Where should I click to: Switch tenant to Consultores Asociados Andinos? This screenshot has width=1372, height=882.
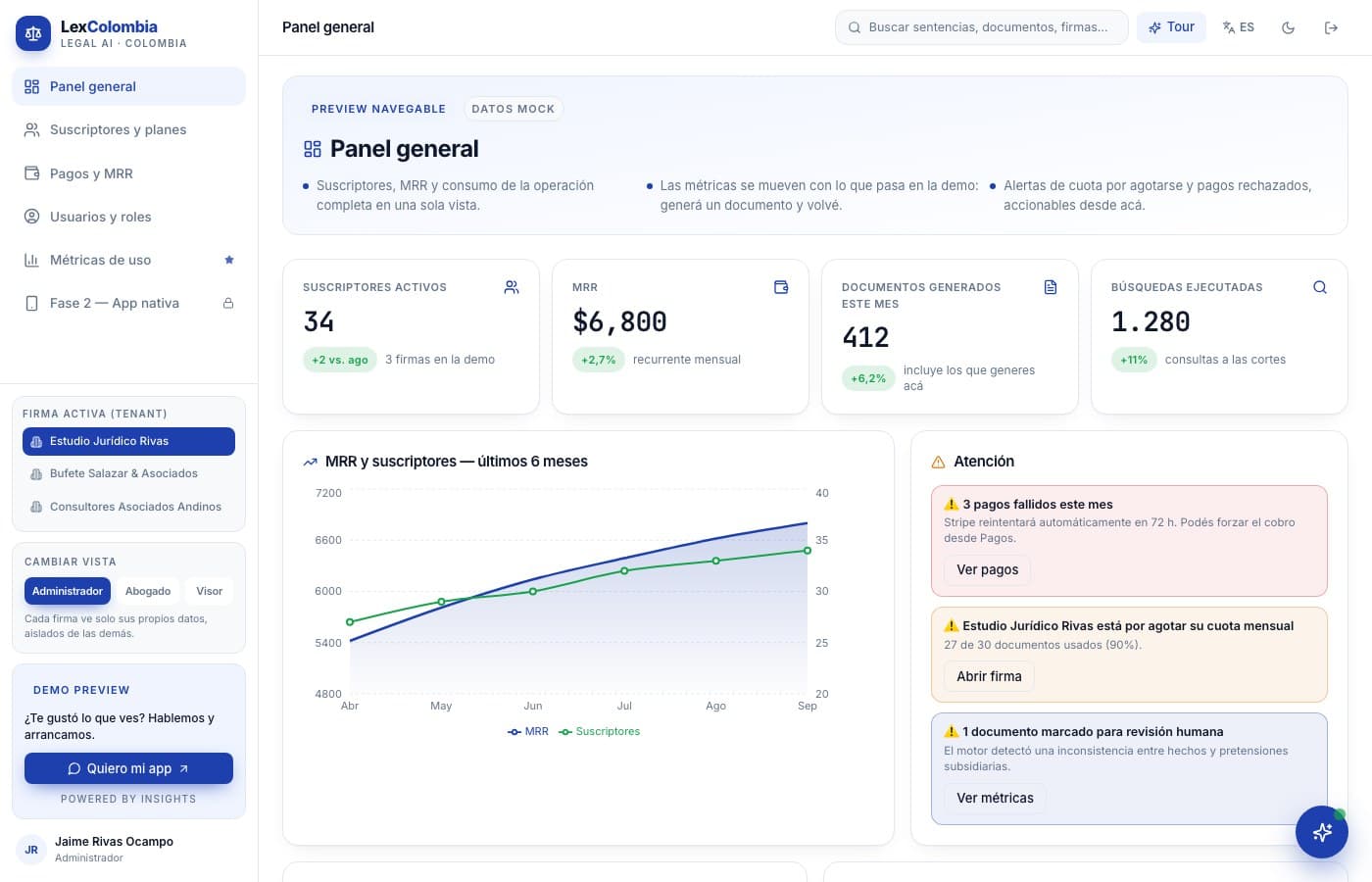point(128,507)
